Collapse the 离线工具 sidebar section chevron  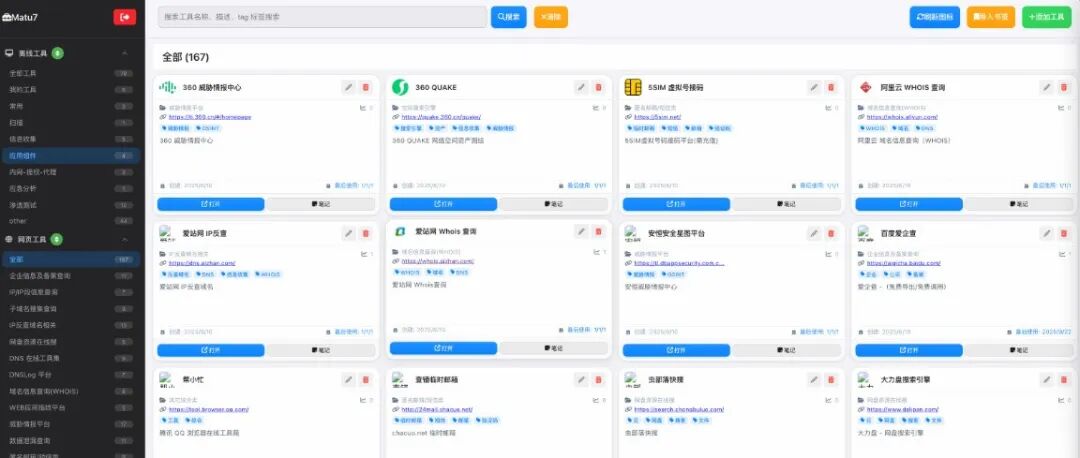(125, 53)
